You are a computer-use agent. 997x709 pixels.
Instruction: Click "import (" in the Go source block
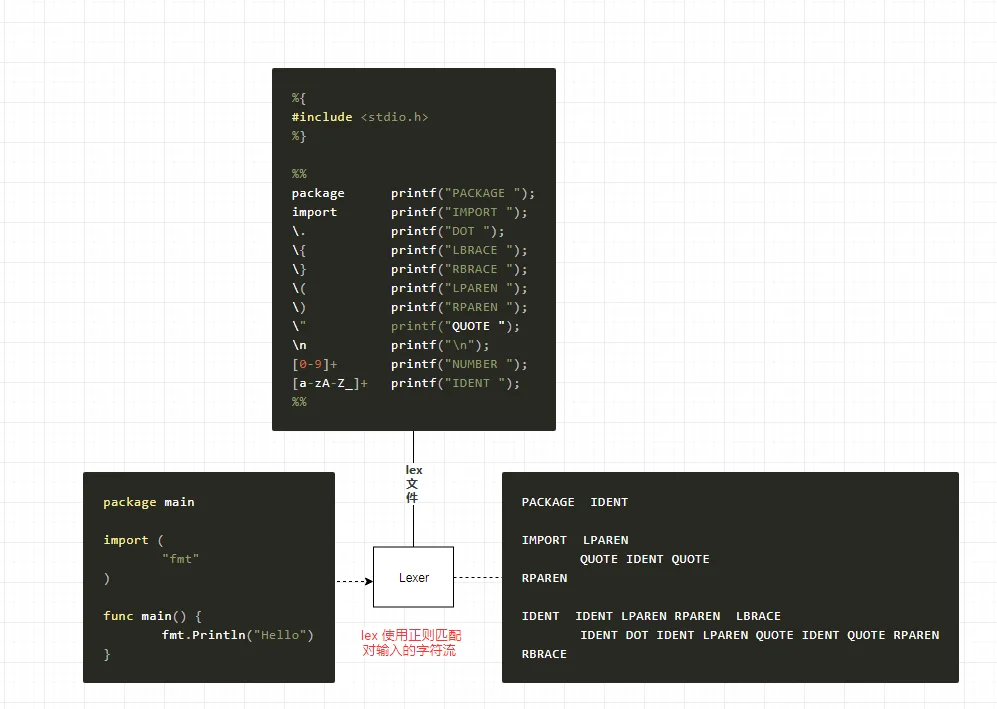134,540
